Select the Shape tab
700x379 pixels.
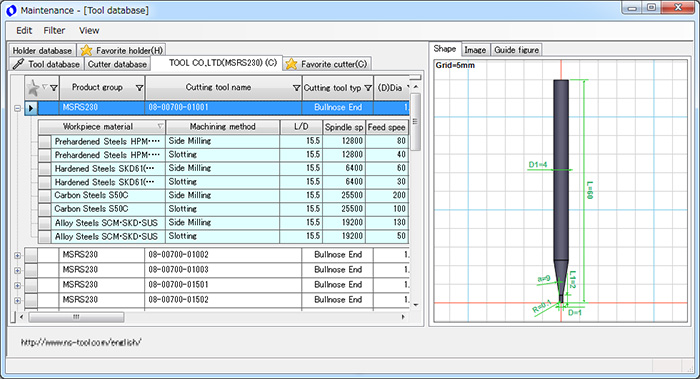445,49
